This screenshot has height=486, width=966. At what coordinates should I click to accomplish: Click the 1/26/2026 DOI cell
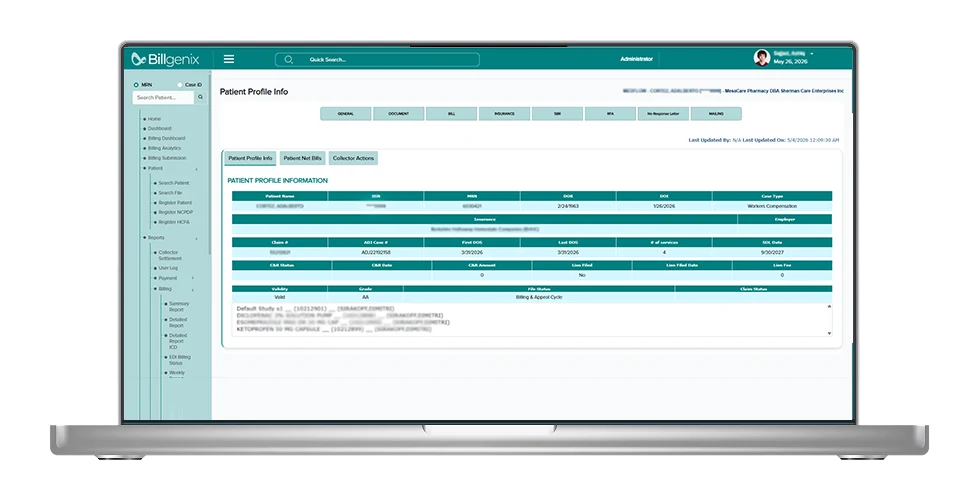pyautogui.click(x=664, y=206)
